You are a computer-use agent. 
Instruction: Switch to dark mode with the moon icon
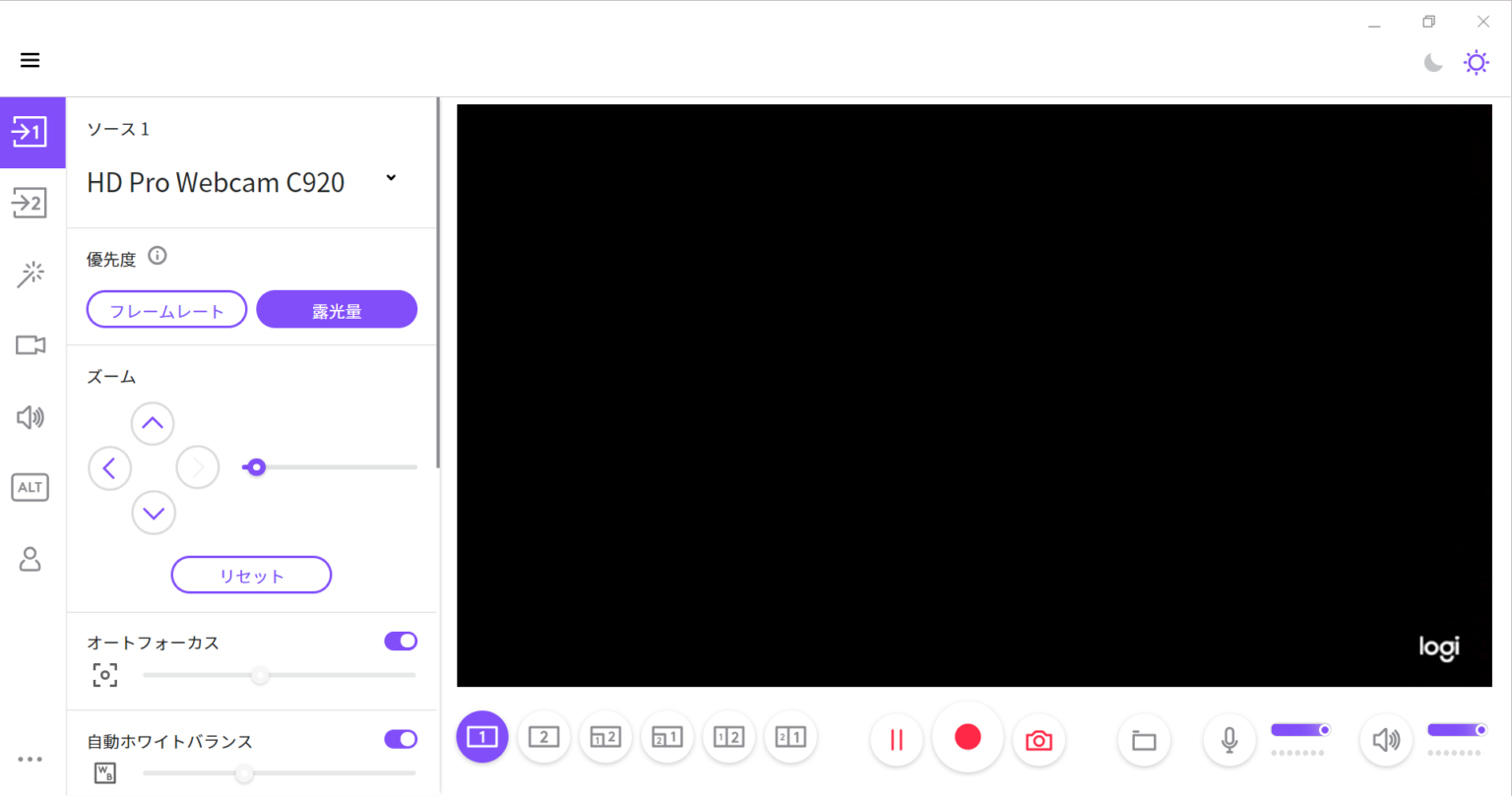[x=1432, y=62]
